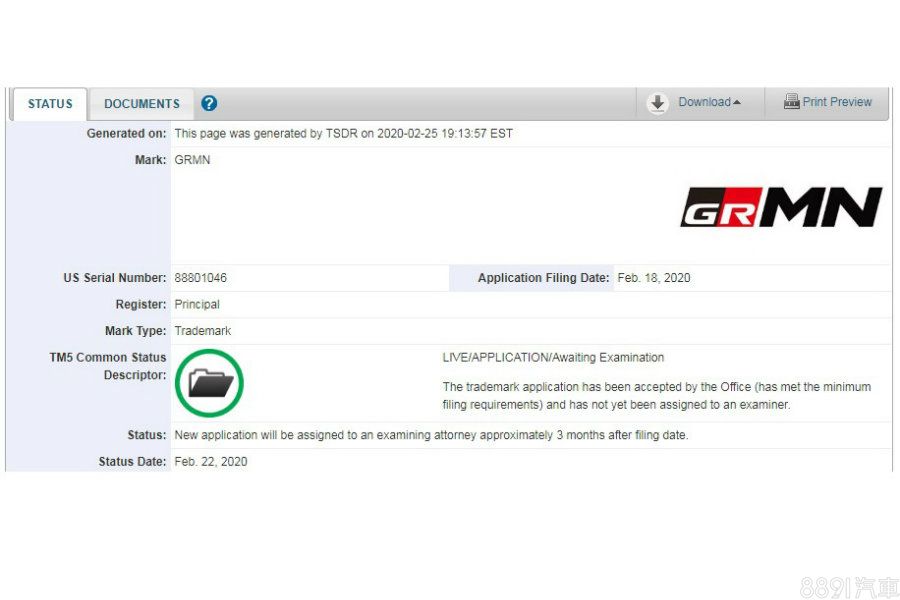900x600 pixels.
Task: Click the Application Filing Date label
Action: tap(544, 278)
